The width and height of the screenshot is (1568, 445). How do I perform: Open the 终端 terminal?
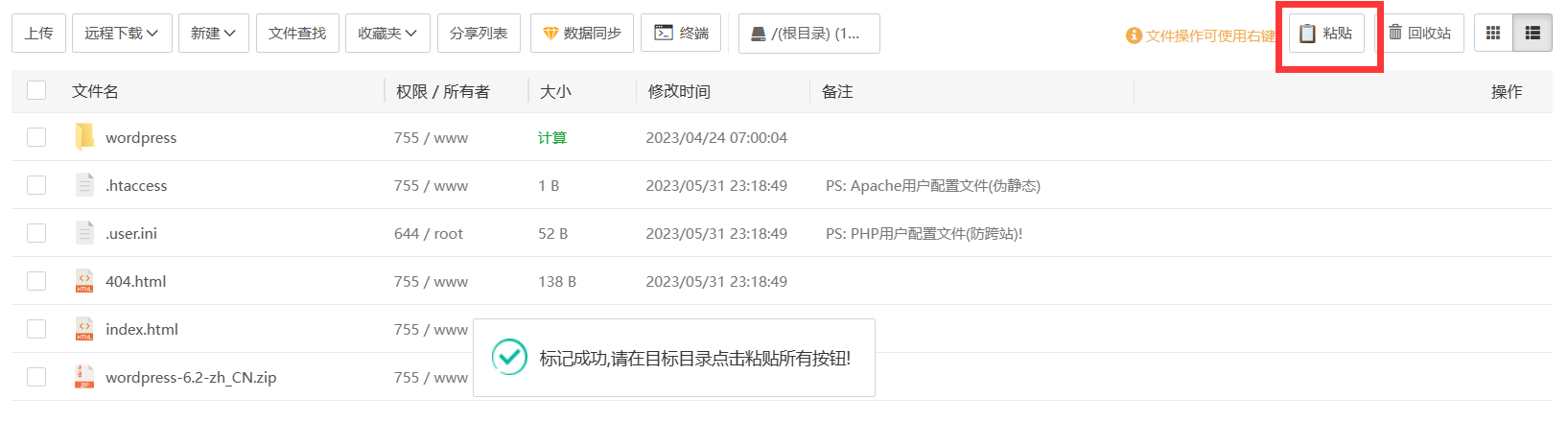(x=681, y=34)
